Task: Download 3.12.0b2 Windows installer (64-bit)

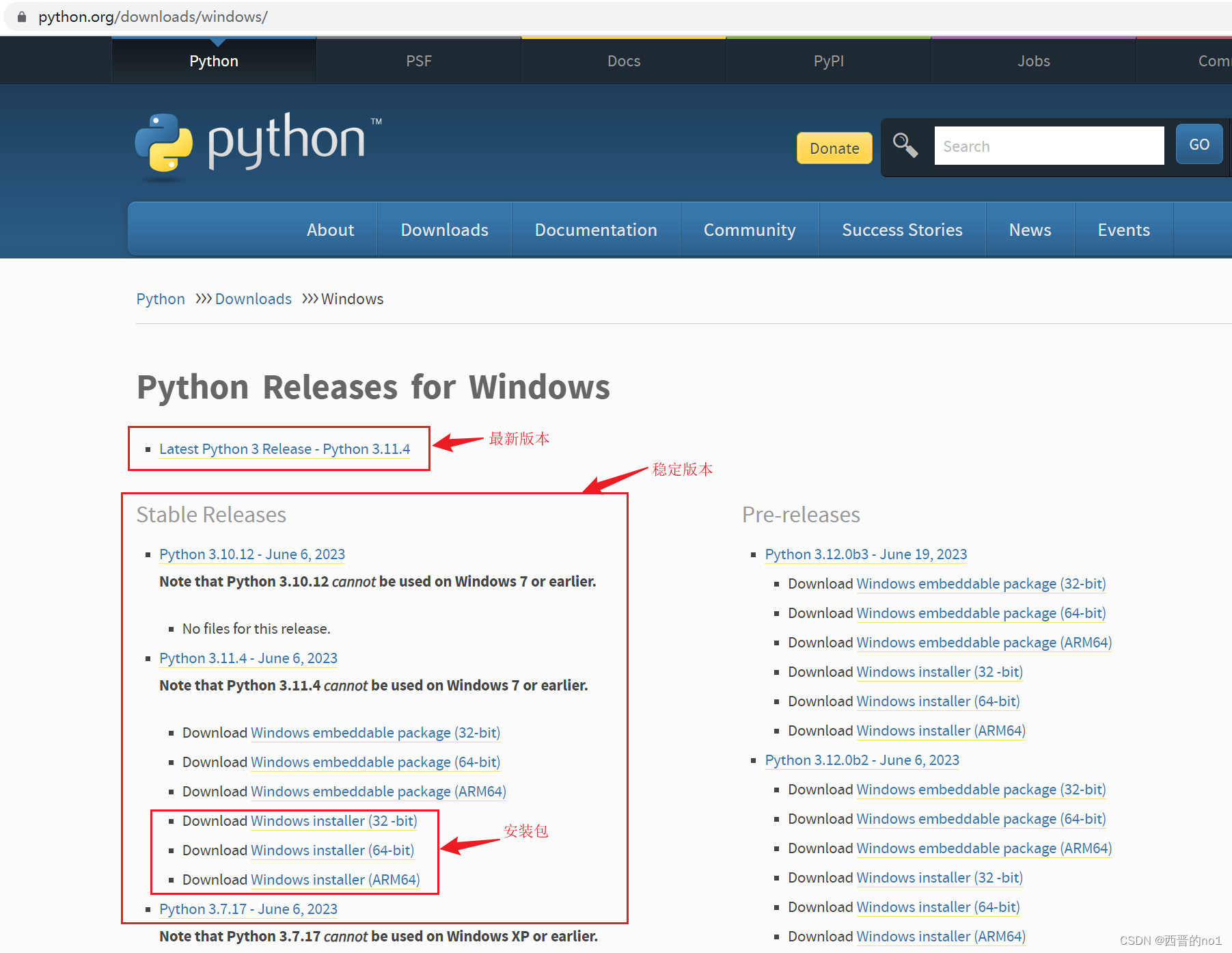Action: click(x=939, y=907)
